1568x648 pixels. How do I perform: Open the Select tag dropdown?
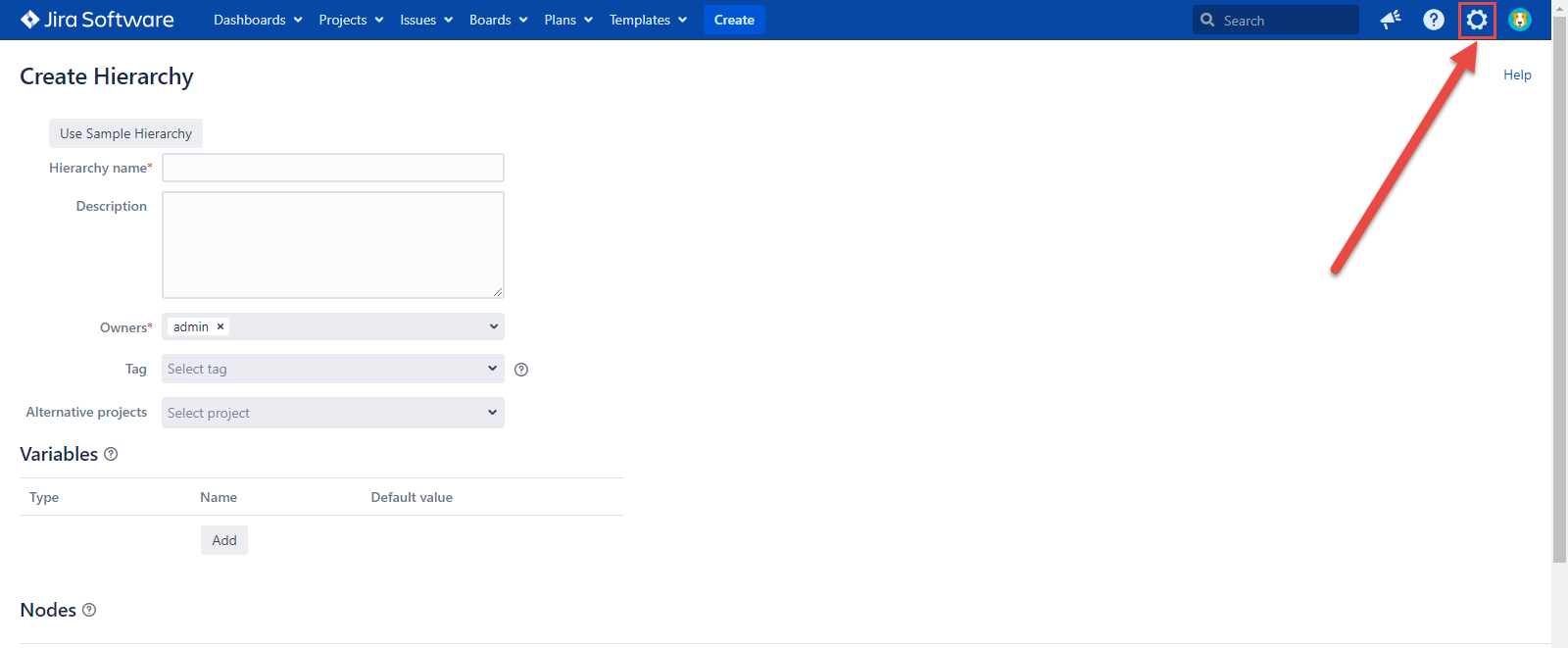click(333, 369)
